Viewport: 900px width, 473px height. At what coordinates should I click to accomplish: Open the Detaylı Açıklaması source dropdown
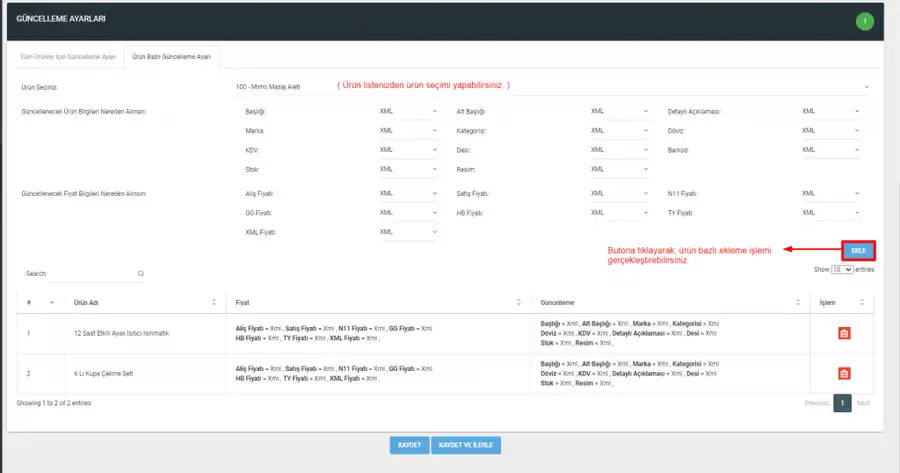coord(830,111)
